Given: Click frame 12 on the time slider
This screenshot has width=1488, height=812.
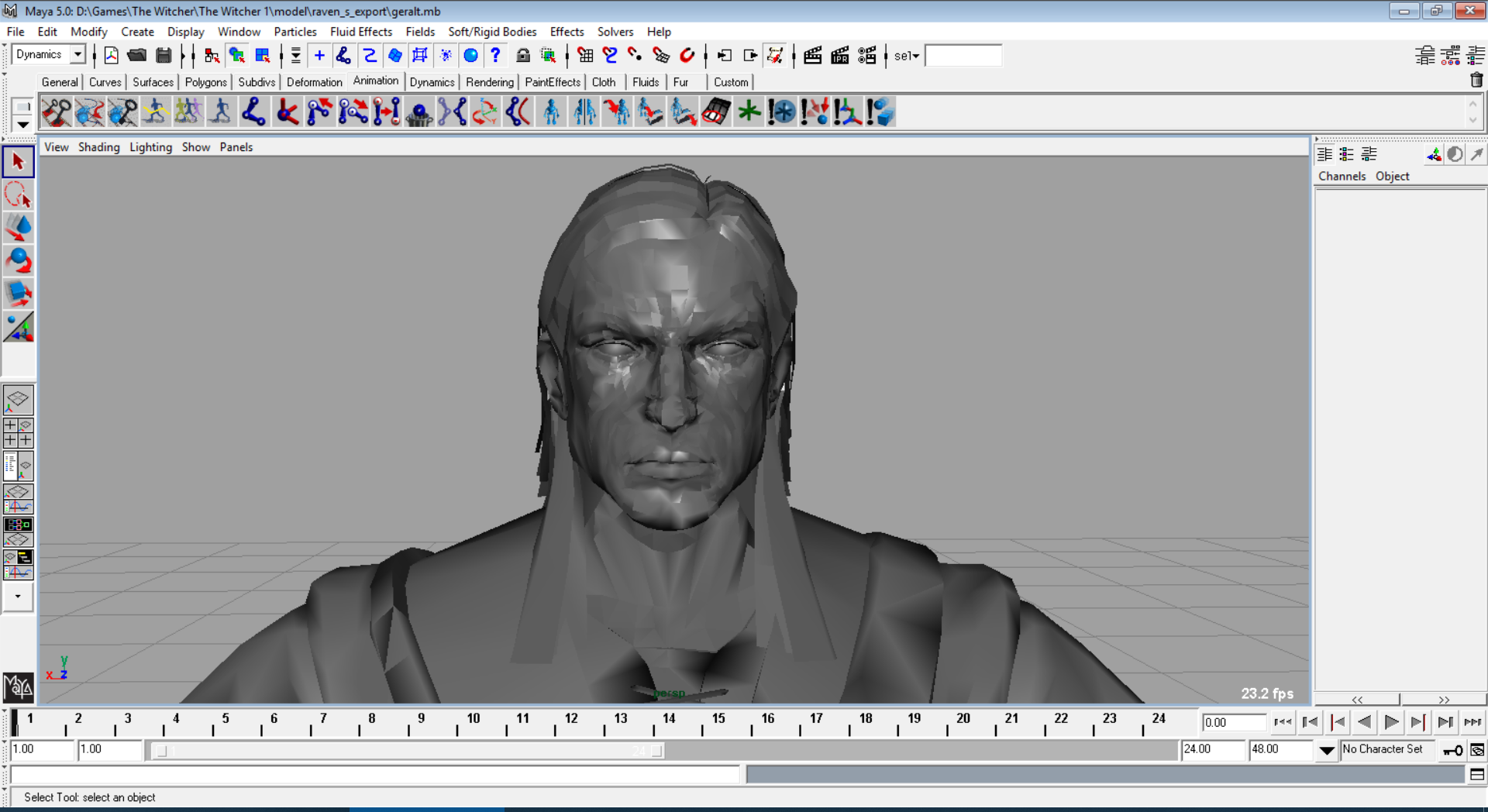Looking at the screenshot, I should point(571,719).
